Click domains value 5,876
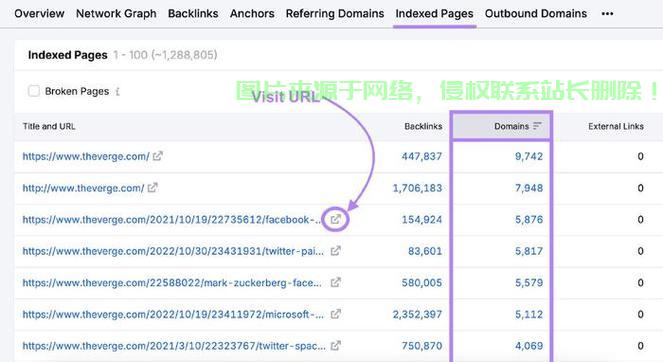 tap(529, 219)
